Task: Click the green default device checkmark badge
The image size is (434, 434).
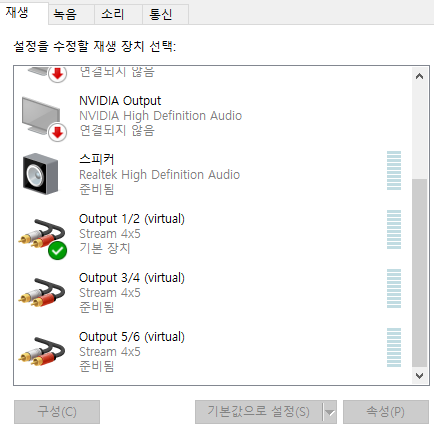Action: (x=57, y=250)
